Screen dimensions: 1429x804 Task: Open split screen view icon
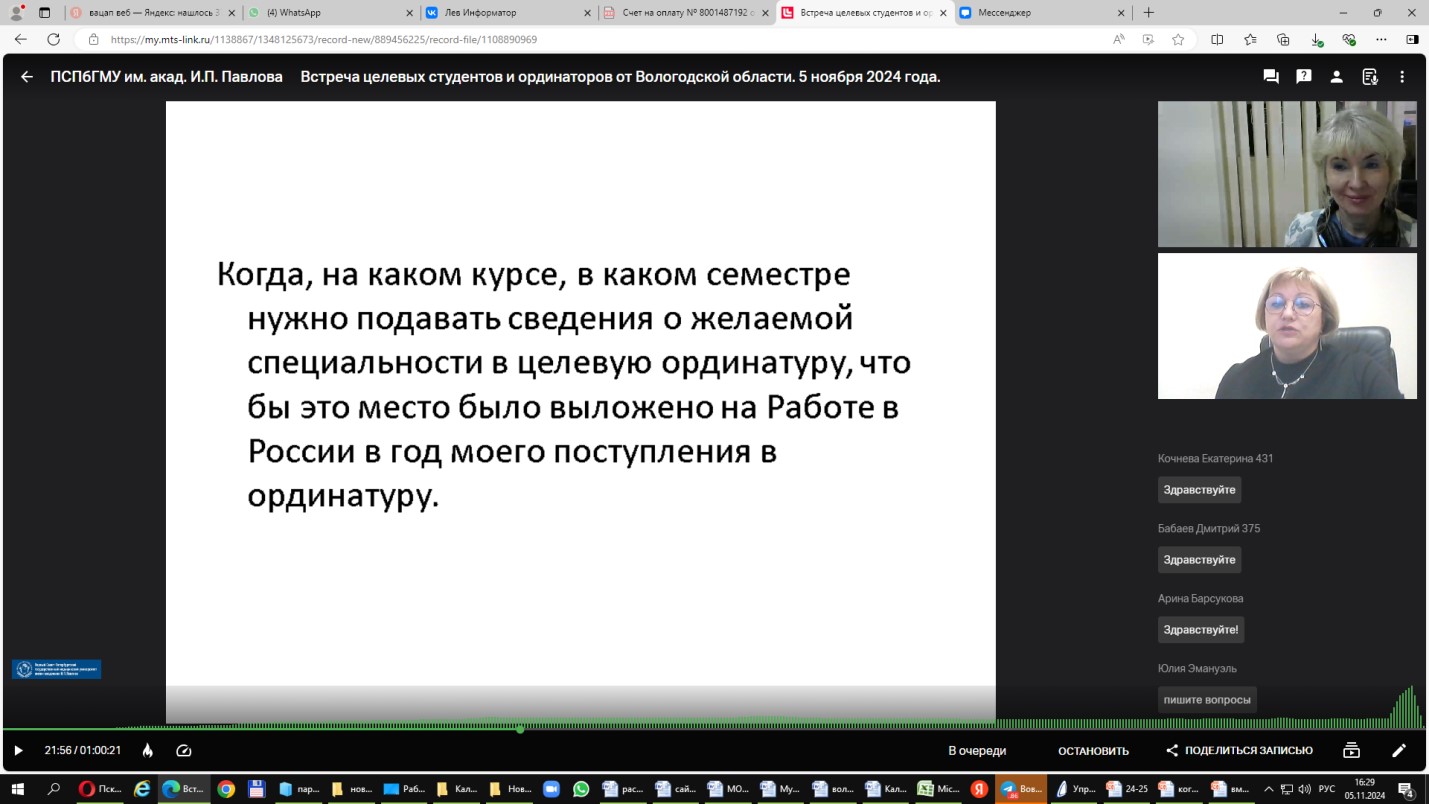pyautogui.click(x=1217, y=40)
